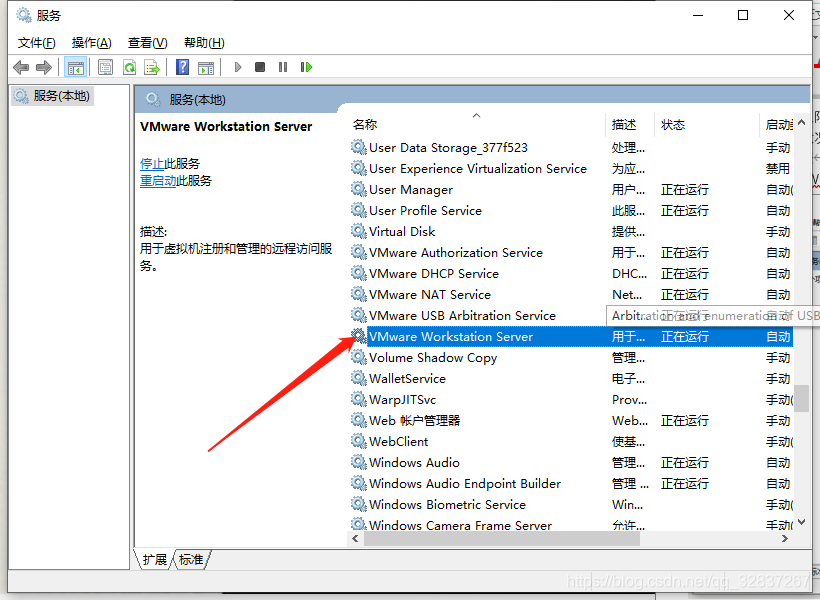
Task: Click the gear icon beside WalletService
Action: (359, 378)
